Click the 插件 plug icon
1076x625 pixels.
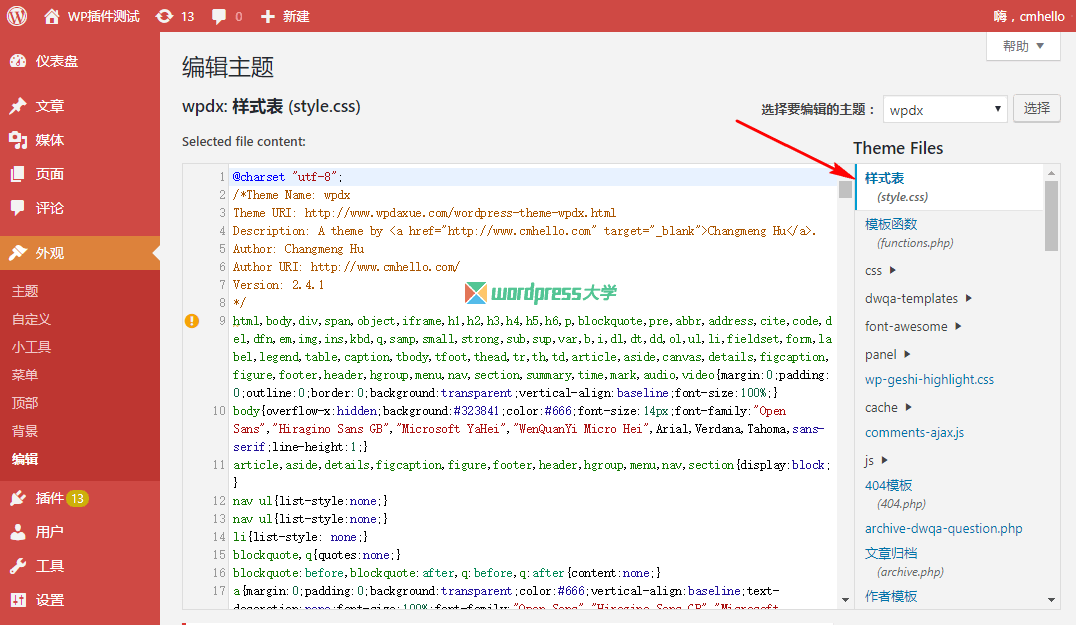pyautogui.click(x=18, y=498)
